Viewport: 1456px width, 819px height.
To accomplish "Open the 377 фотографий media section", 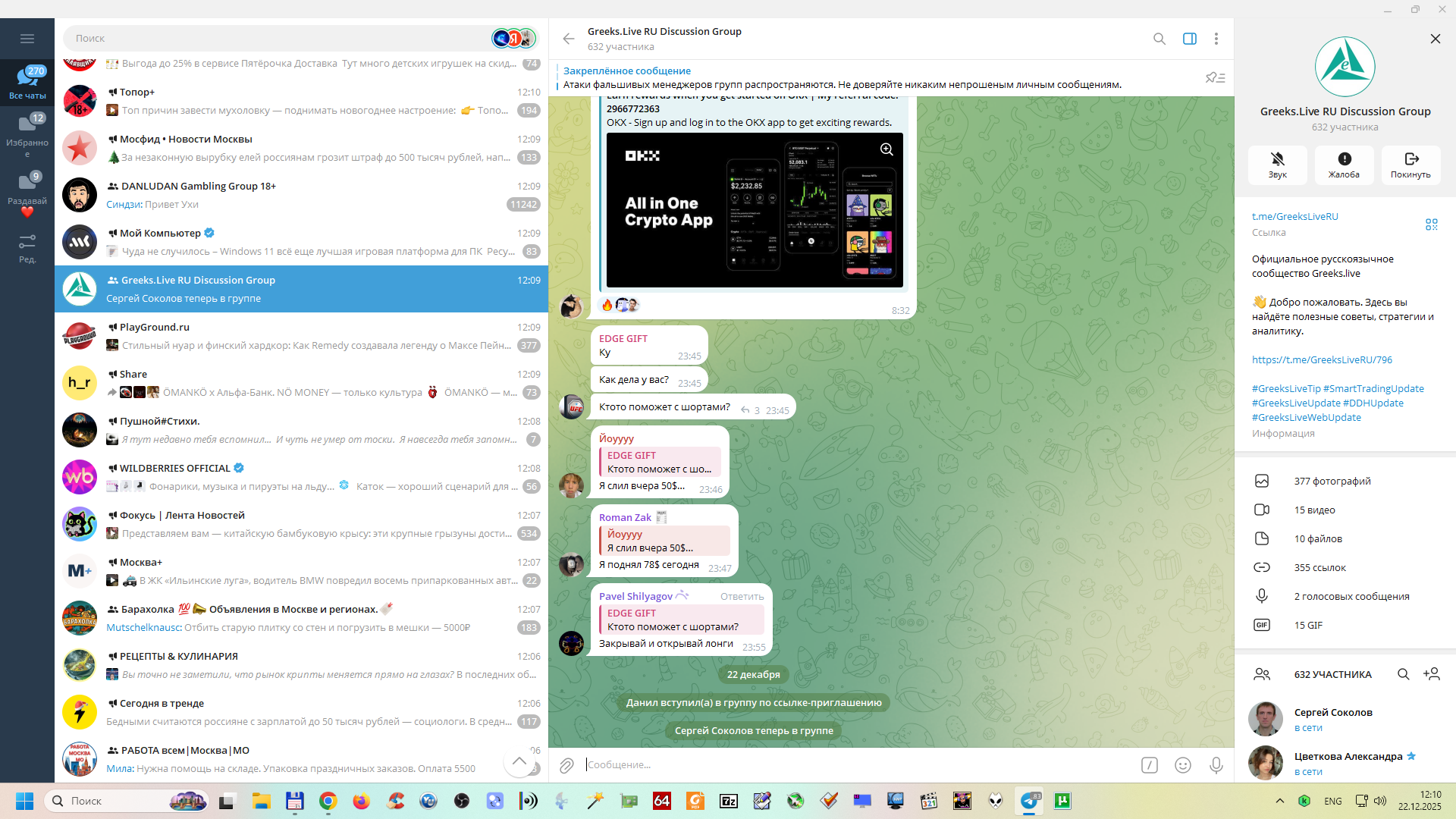I will [x=1332, y=481].
